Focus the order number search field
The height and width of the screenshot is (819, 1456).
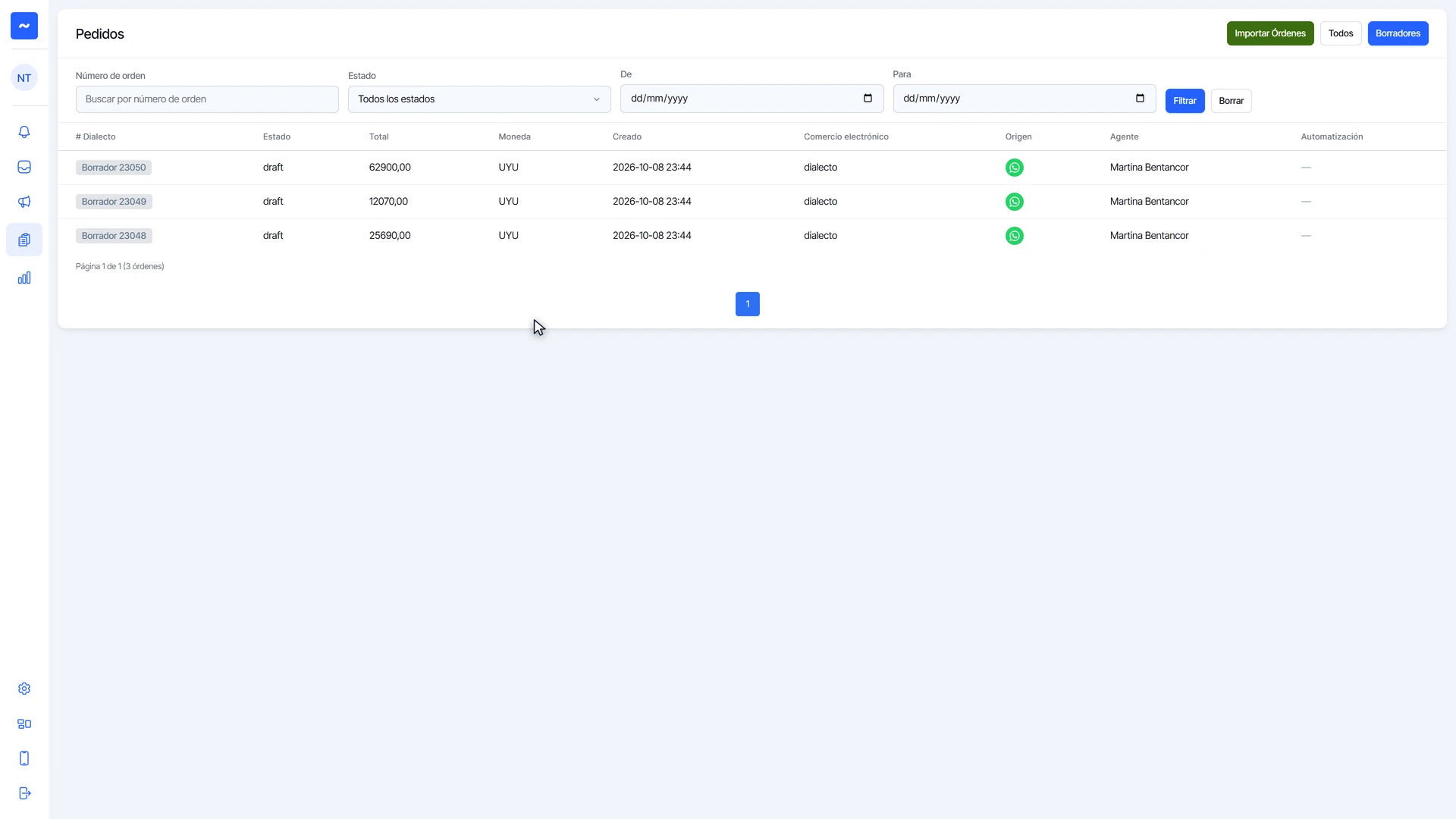pyautogui.click(x=207, y=99)
